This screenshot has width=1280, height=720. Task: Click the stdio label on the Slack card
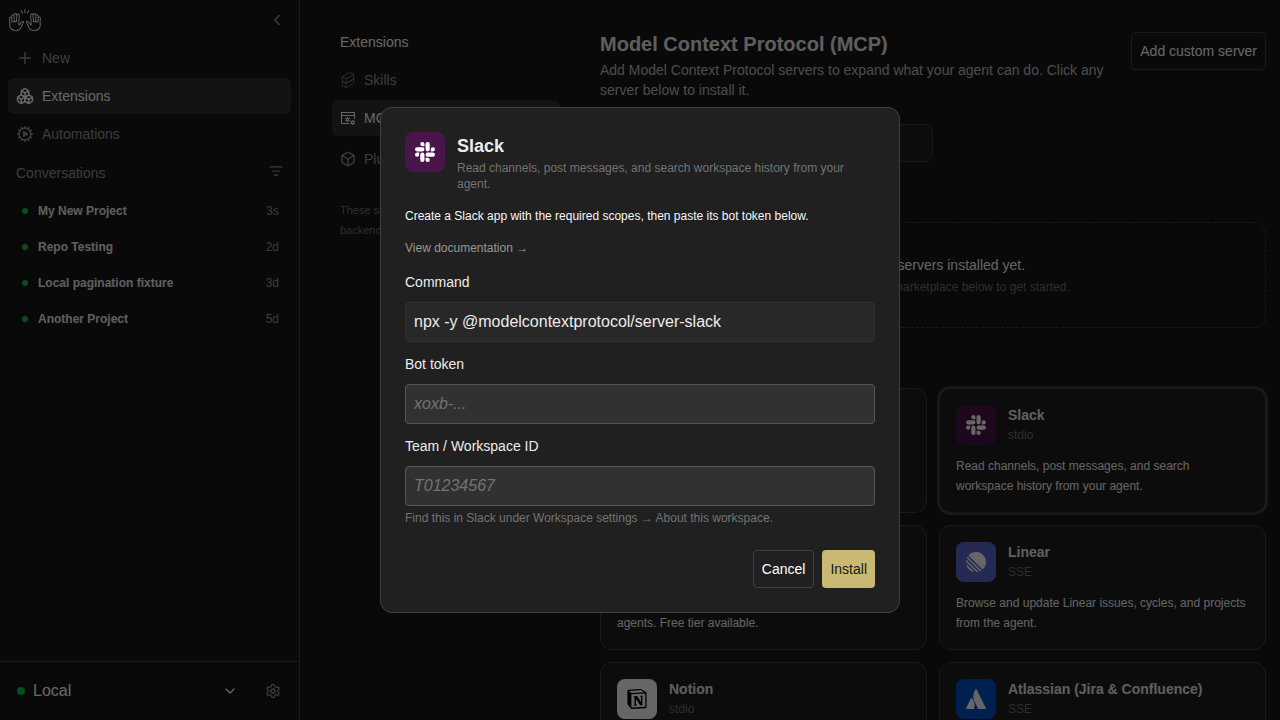[1021, 435]
